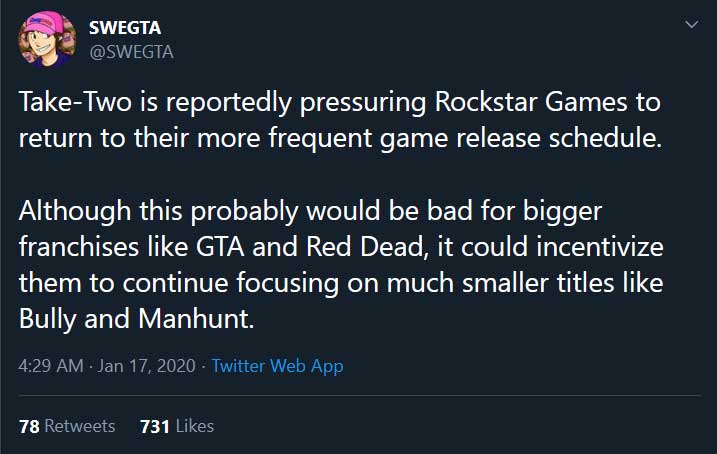The image size is (717, 454).
Task: View the 78 Retweets list
Action: pos(67,426)
